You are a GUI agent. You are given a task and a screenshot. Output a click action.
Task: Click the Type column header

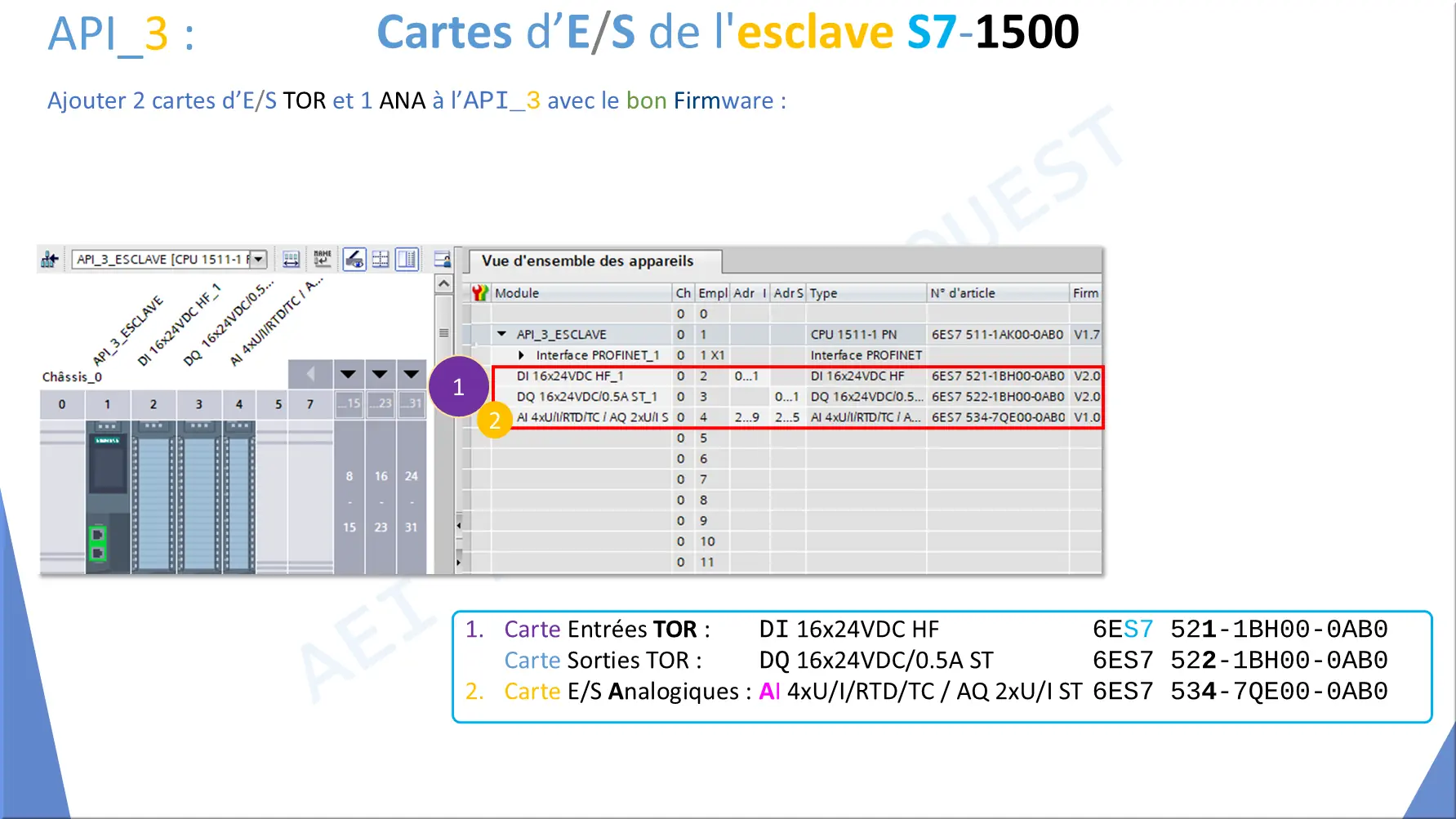(x=866, y=293)
